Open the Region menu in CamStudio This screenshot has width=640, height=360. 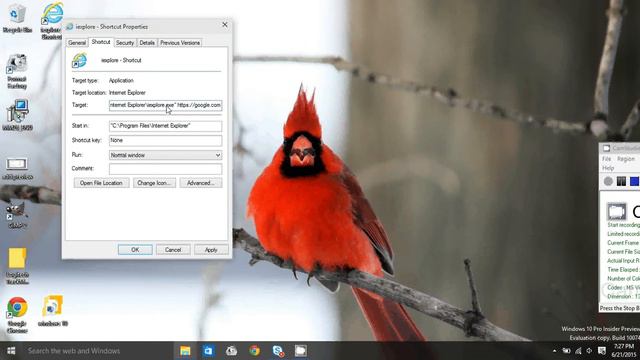[626, 159]
